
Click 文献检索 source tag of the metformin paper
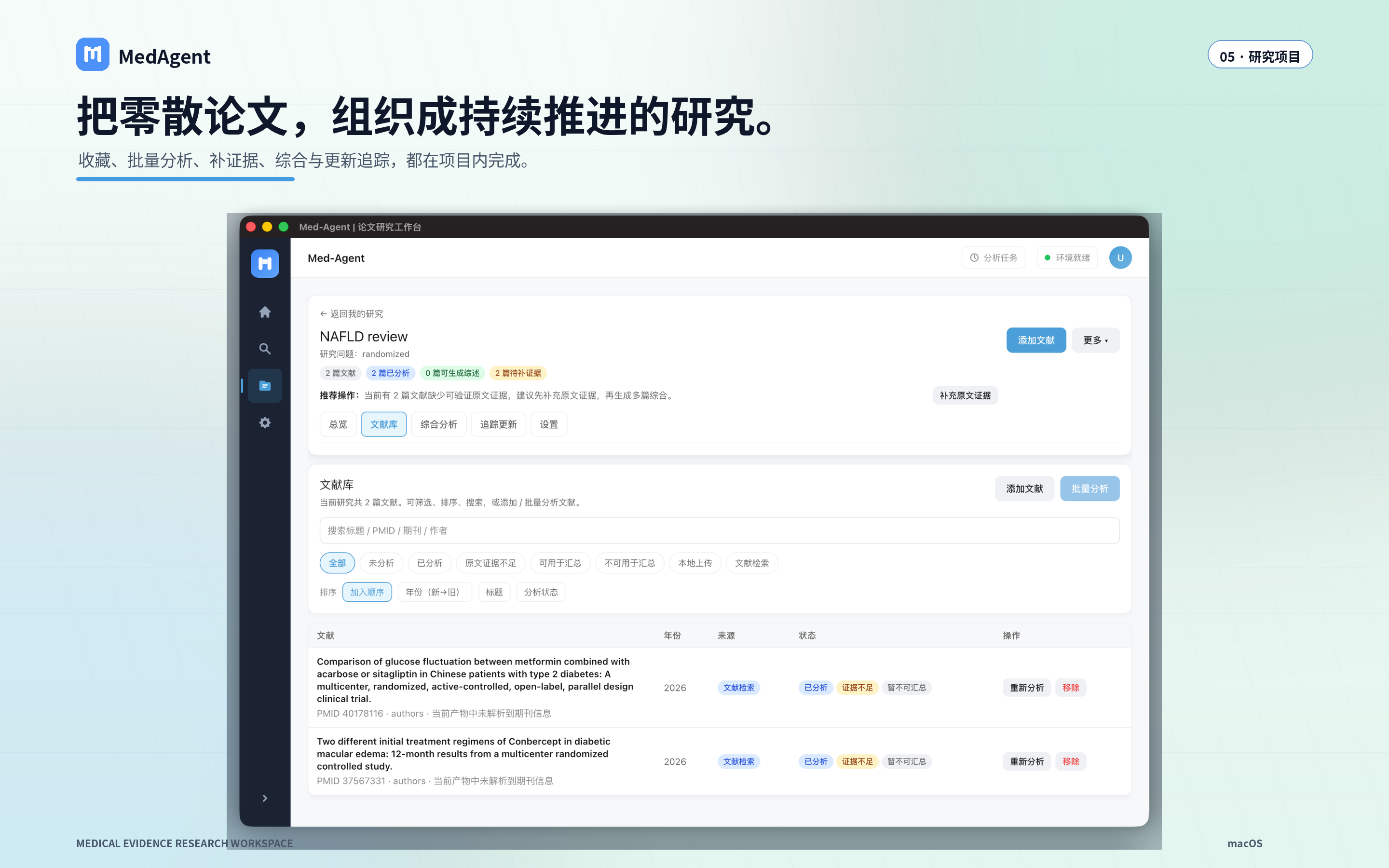click(739, 688)
